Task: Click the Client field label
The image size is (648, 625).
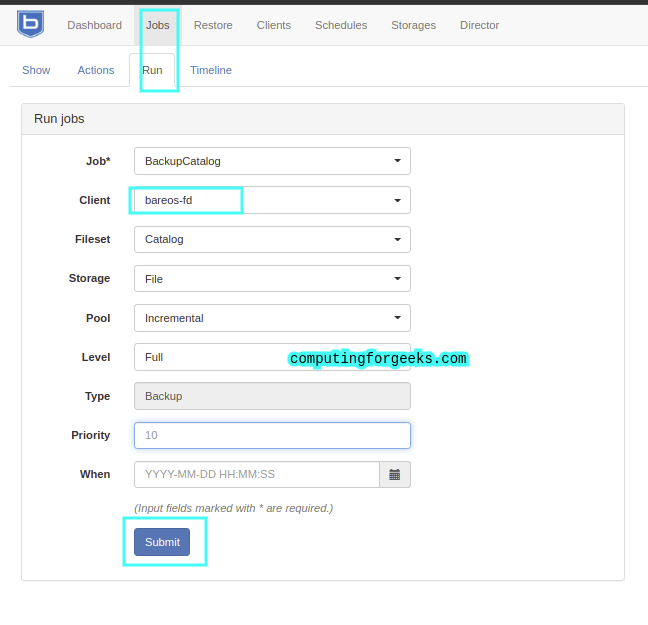Action: coord(95,200)
